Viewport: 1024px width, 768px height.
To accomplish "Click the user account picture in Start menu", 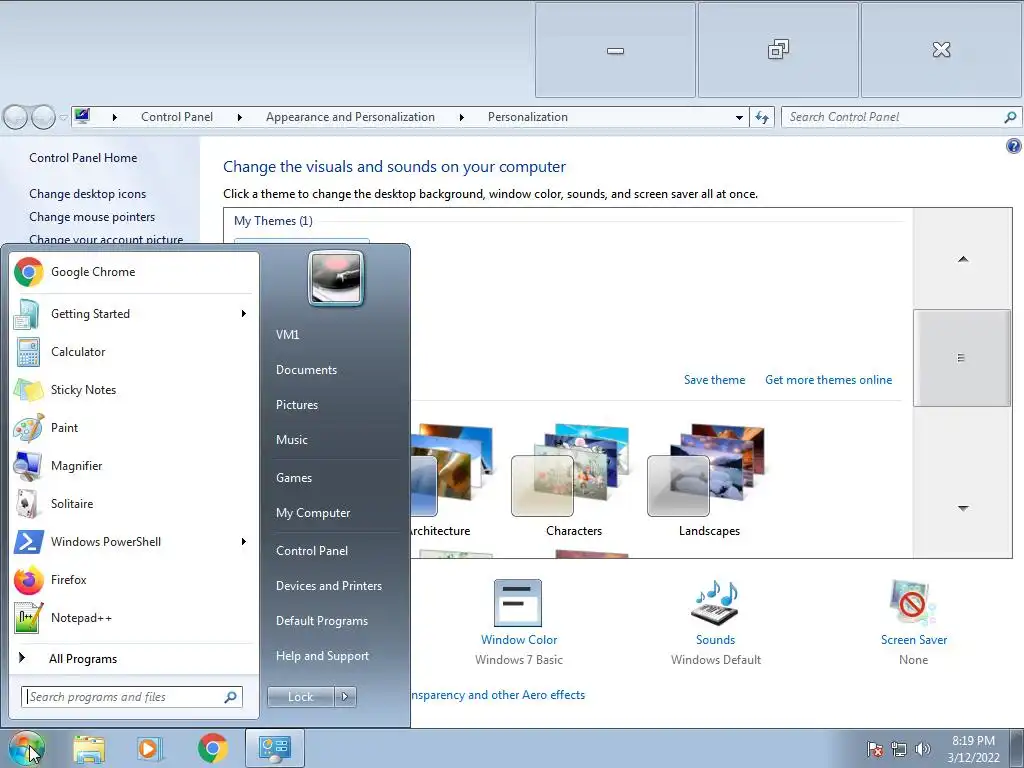I will tap(336, 279).
